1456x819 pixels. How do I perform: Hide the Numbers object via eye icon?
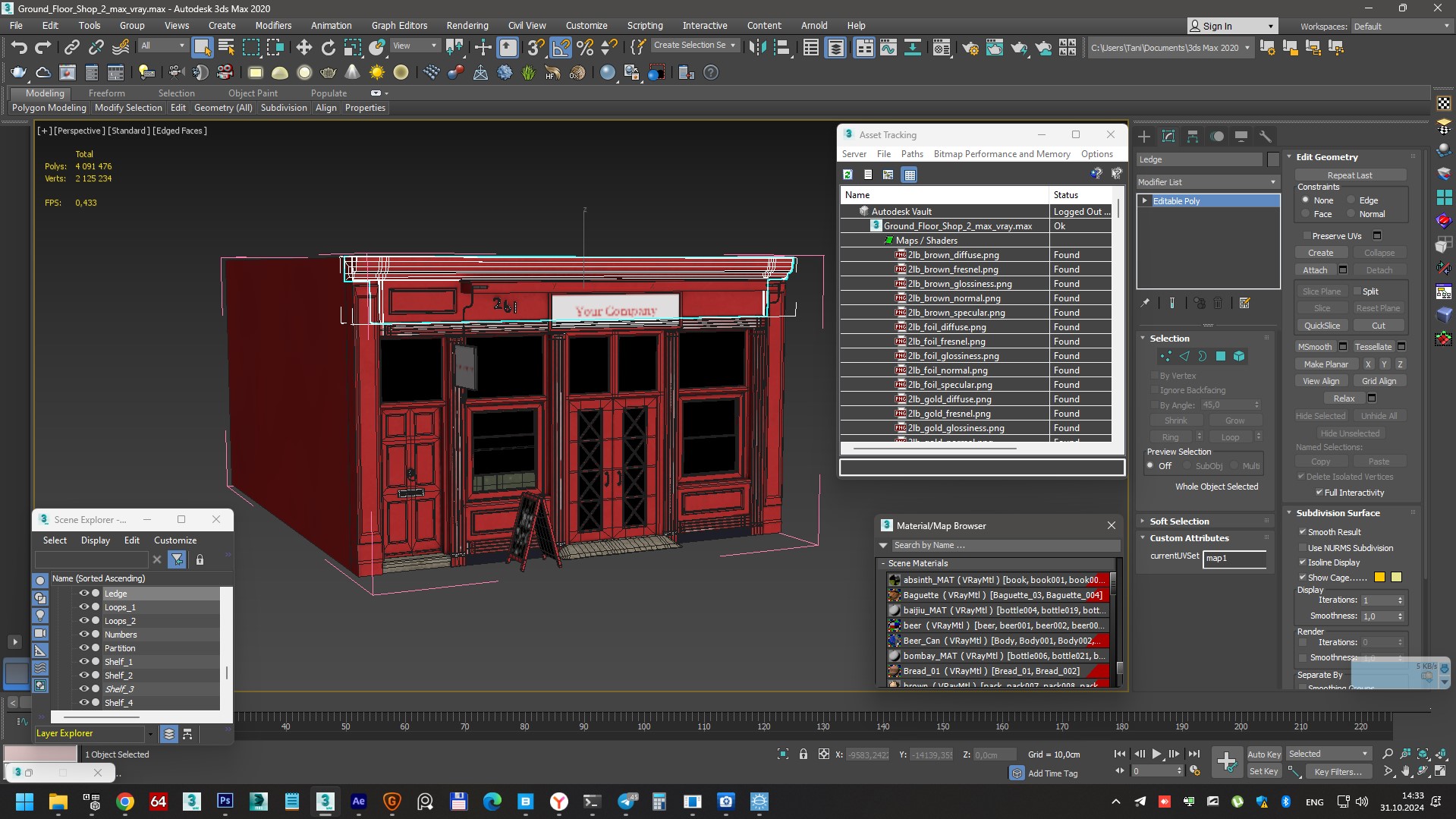(84, 635)
